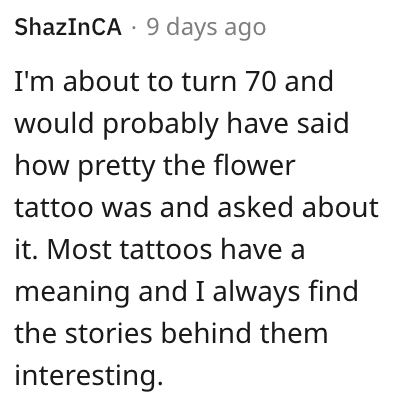This screenshot has width=394, height=418.
Task: Click the line 'meaning and I always find'
Action: [x=186, y=291]
